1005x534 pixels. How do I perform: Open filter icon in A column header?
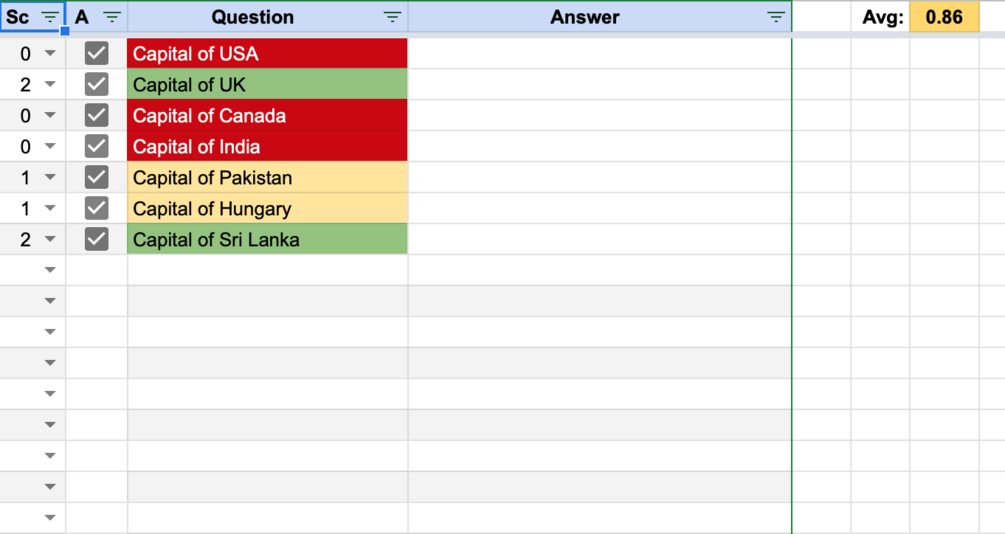click(x=112, y=17)
